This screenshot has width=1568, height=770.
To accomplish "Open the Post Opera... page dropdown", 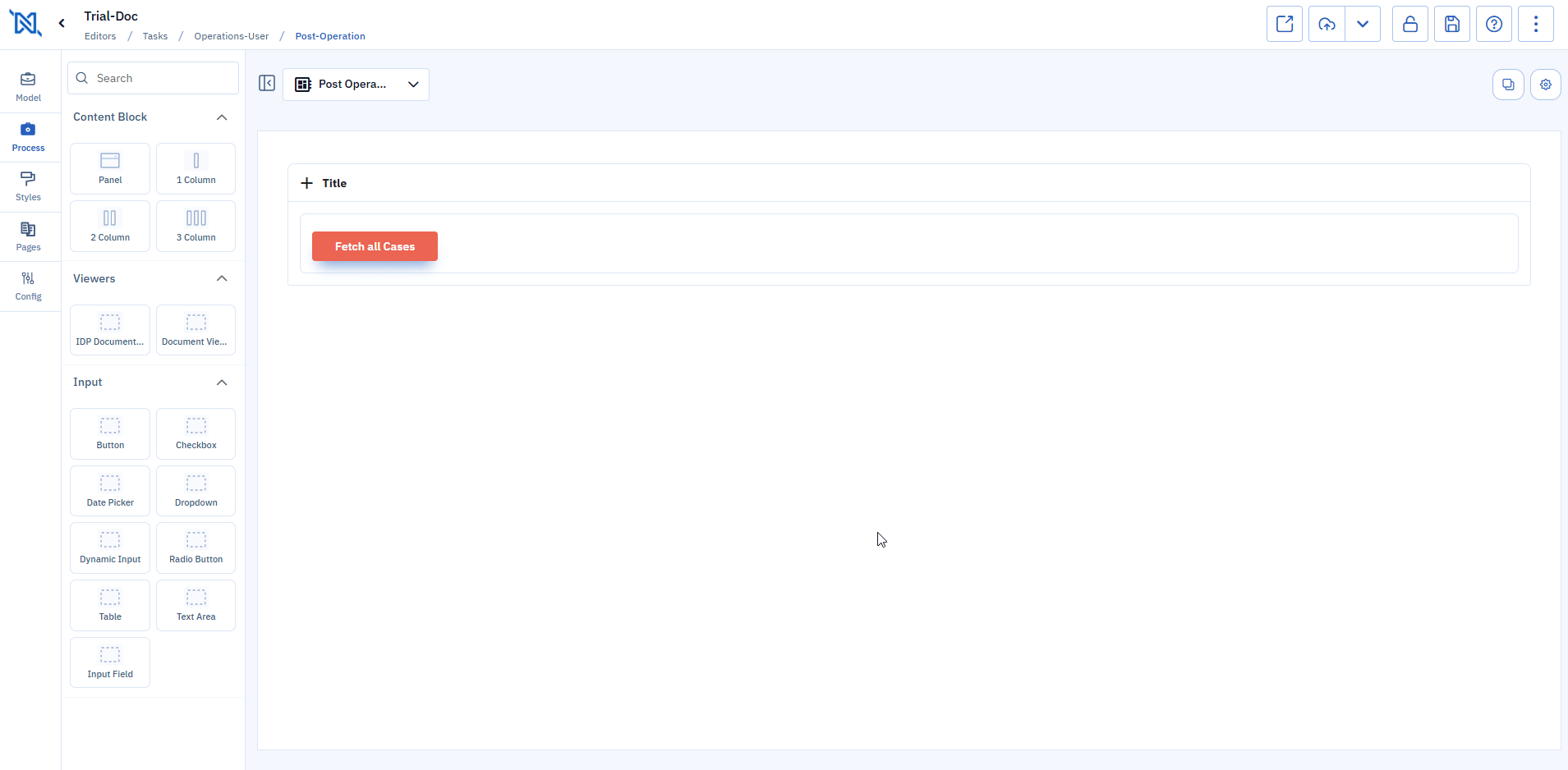I will point(356,85).
